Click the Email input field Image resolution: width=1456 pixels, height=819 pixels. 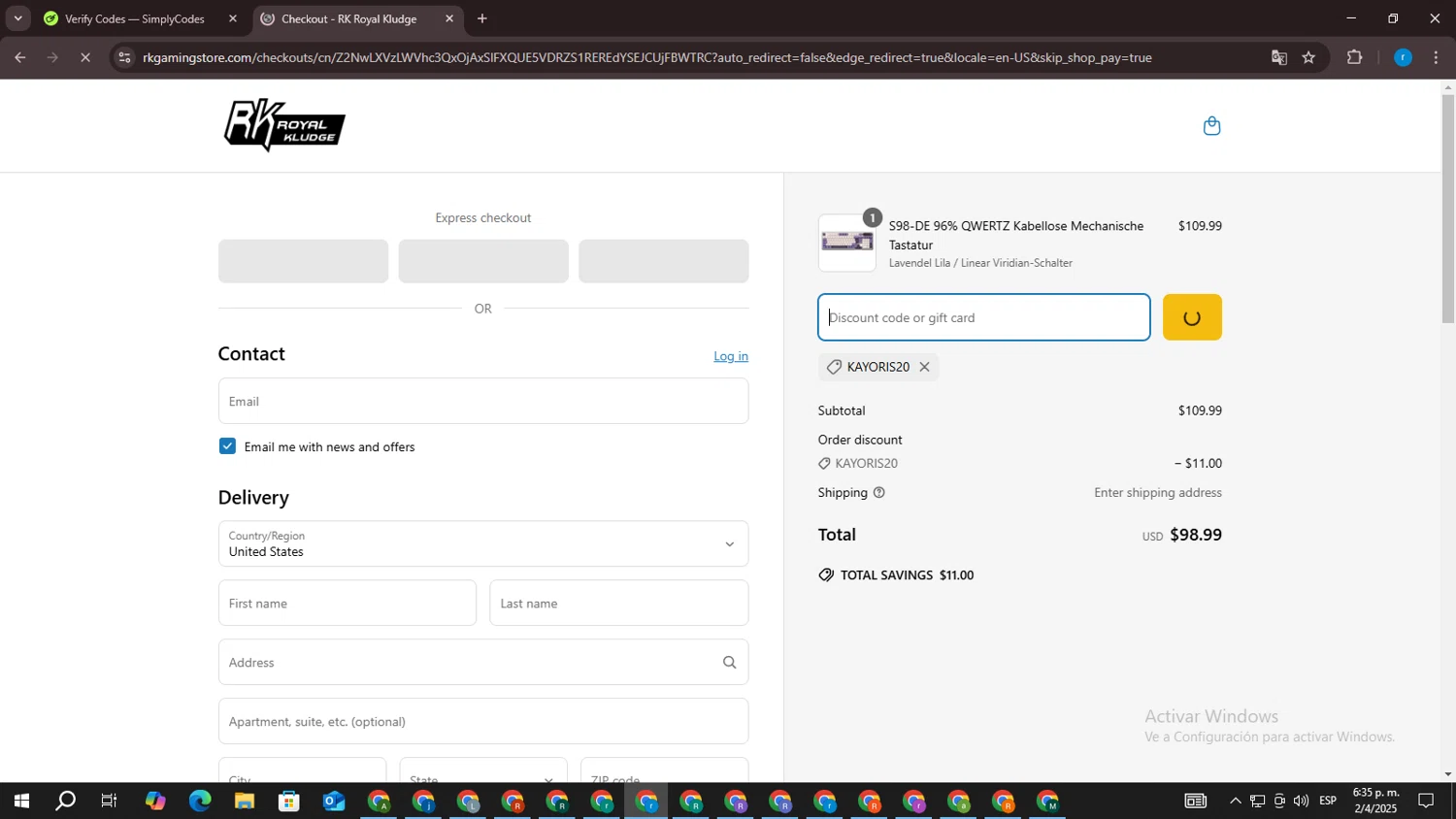[483, 401]
